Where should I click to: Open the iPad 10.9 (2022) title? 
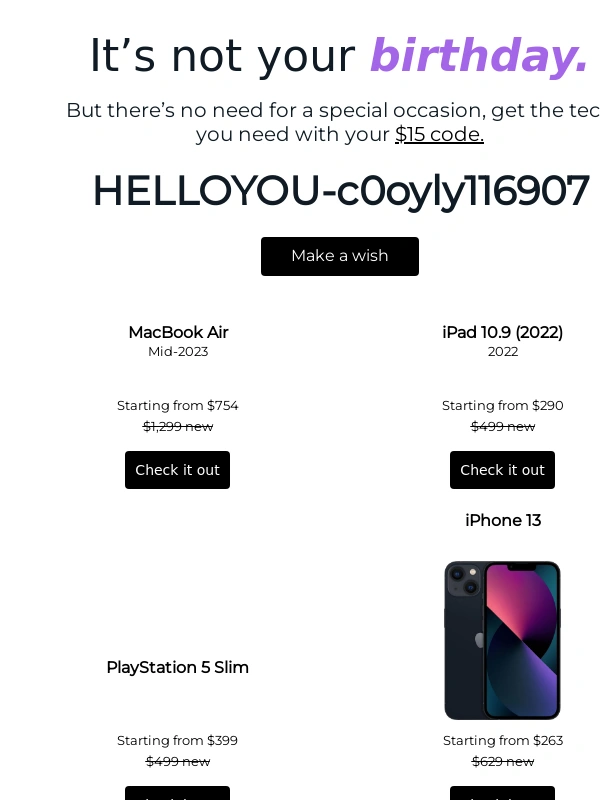[503, 332]
